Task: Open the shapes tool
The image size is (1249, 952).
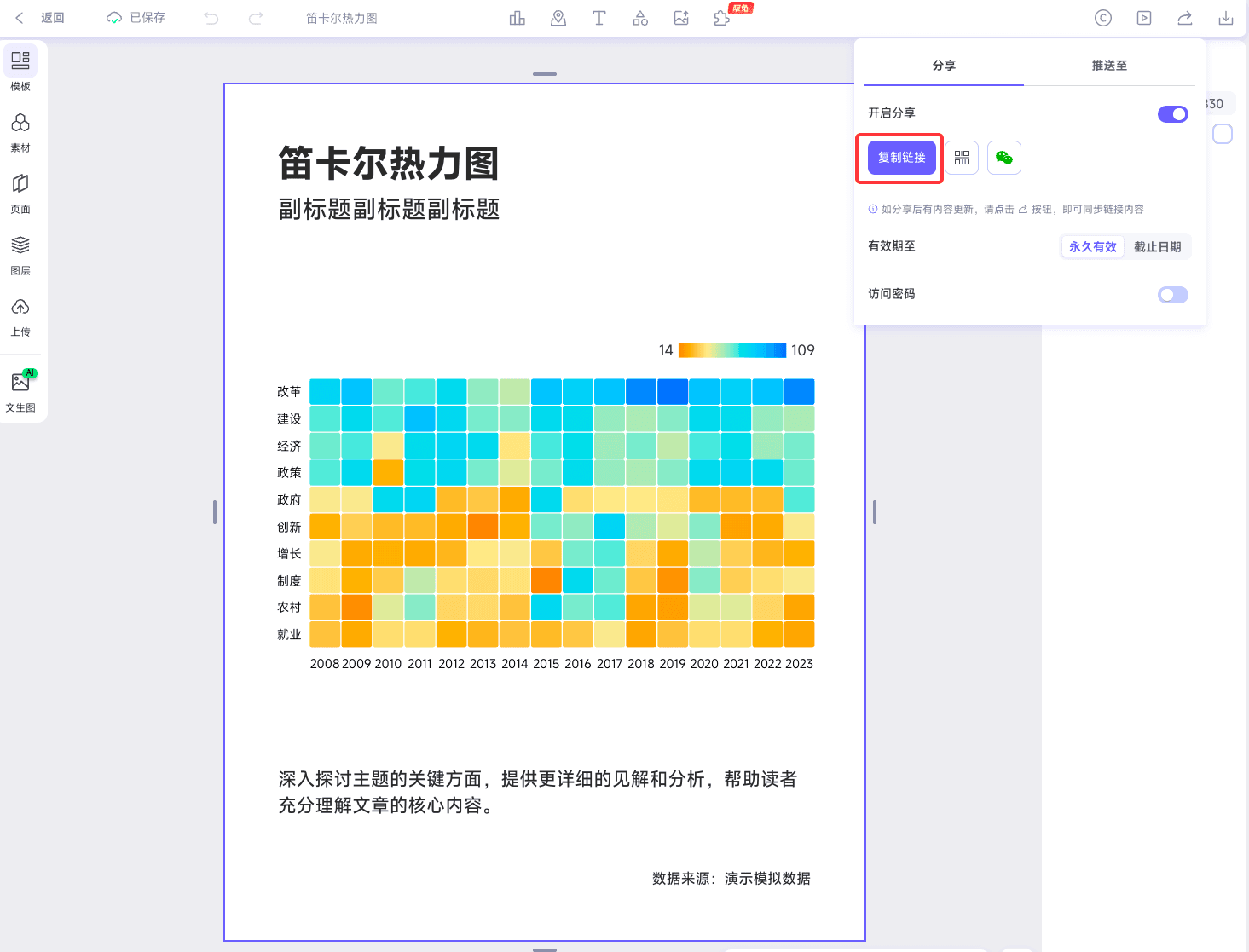Action: tap(640, 18)
